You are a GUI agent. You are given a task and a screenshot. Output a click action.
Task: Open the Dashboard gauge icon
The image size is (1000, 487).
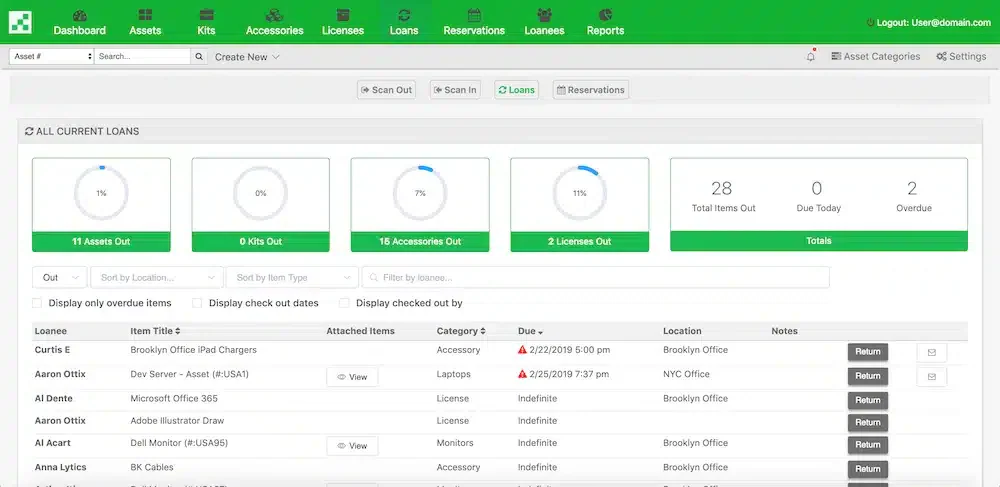80,15
